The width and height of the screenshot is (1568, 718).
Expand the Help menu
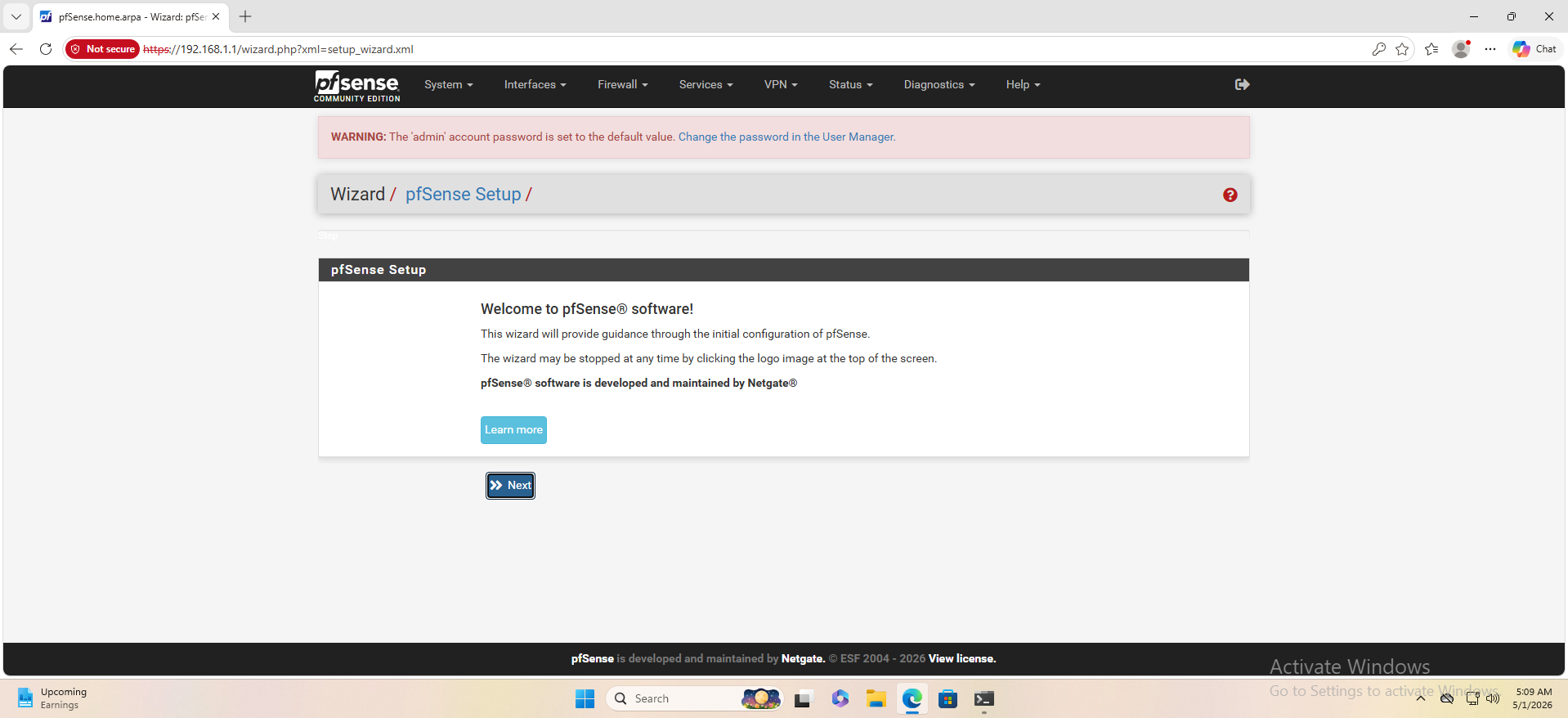tap(1024, 85)
